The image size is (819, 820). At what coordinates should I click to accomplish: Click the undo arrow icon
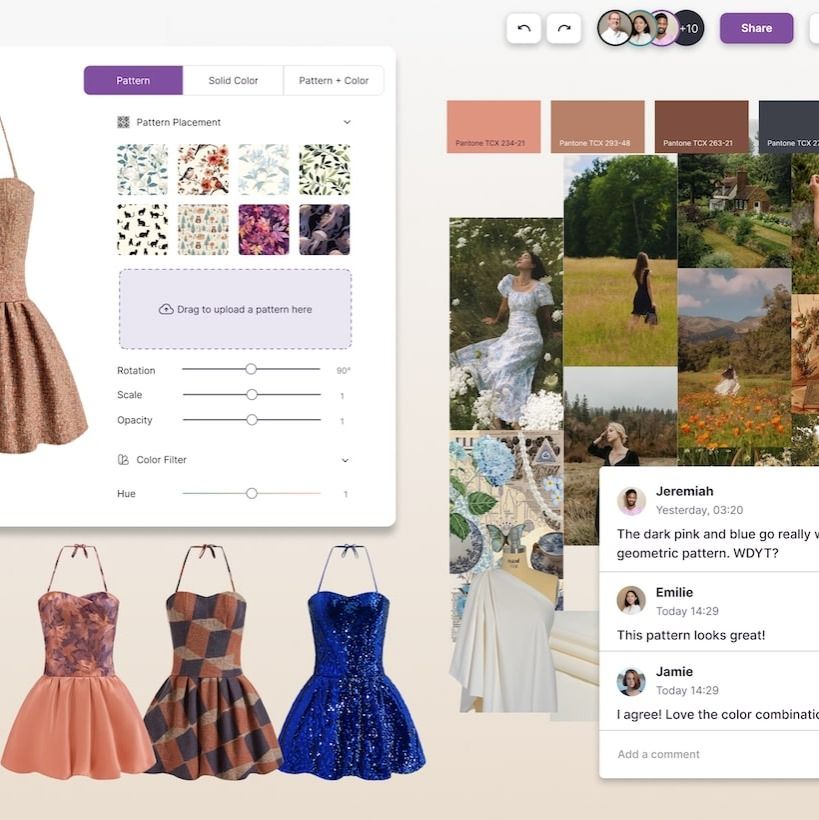pos(524,29)
